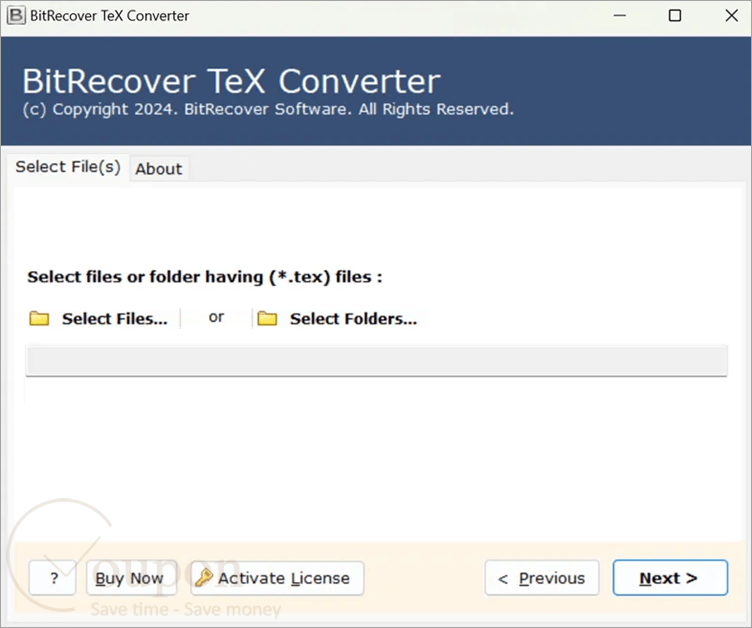The height and width of the screenshot is (628, 752).
Task: Minimize the BitRecover TeX Converter window
Action: click(x=620, y=16)
